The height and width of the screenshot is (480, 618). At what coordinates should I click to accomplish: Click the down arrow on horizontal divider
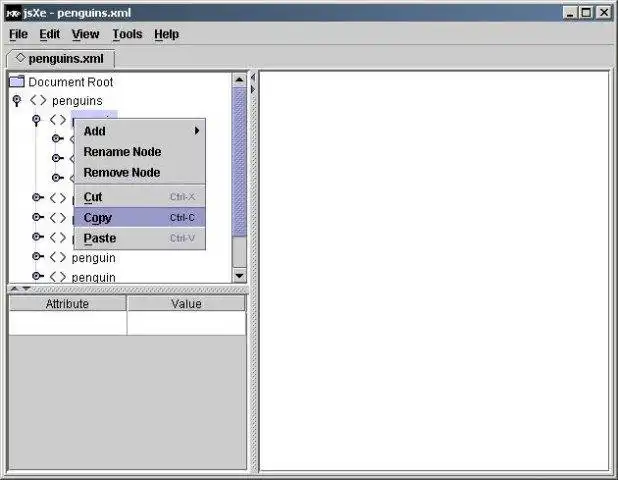pos(26,289)
